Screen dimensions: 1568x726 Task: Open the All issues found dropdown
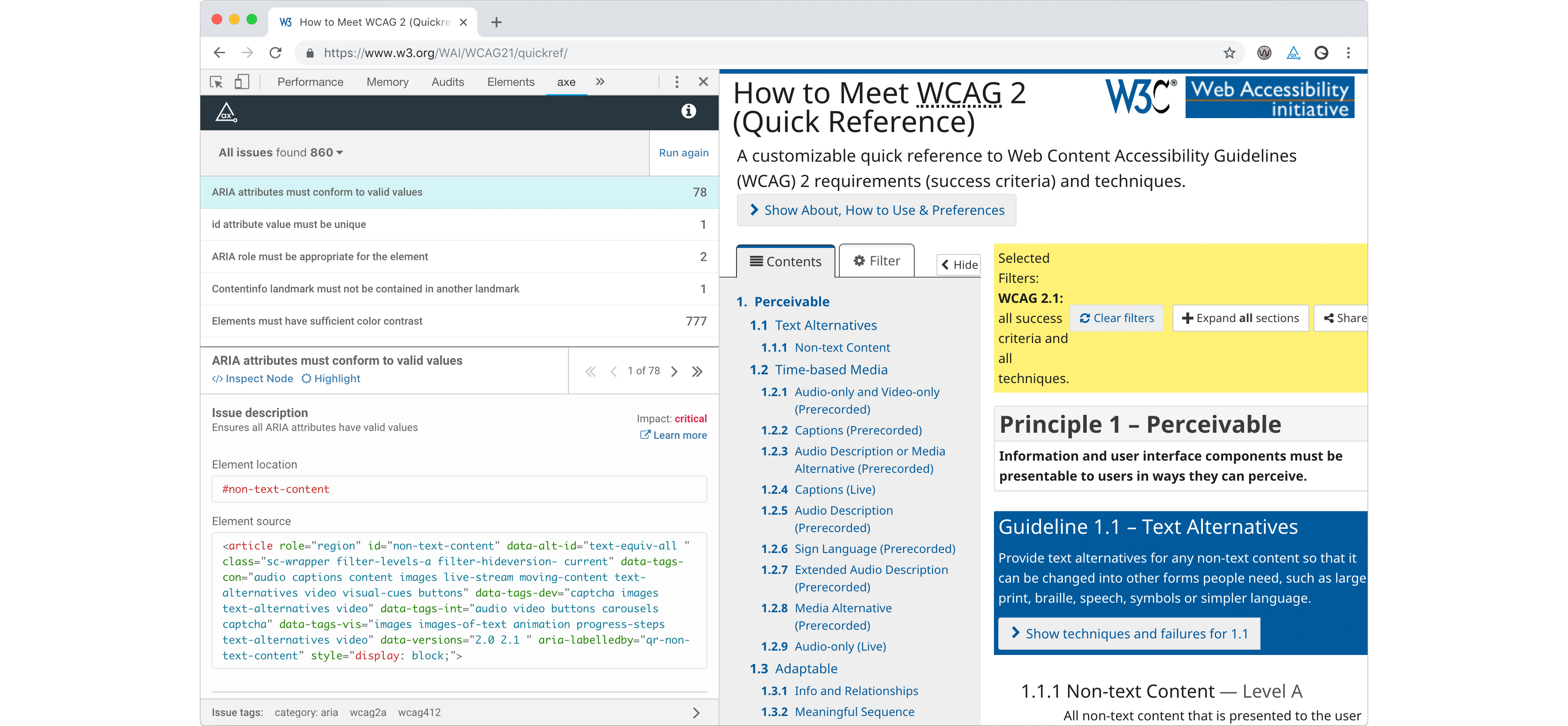280,153
